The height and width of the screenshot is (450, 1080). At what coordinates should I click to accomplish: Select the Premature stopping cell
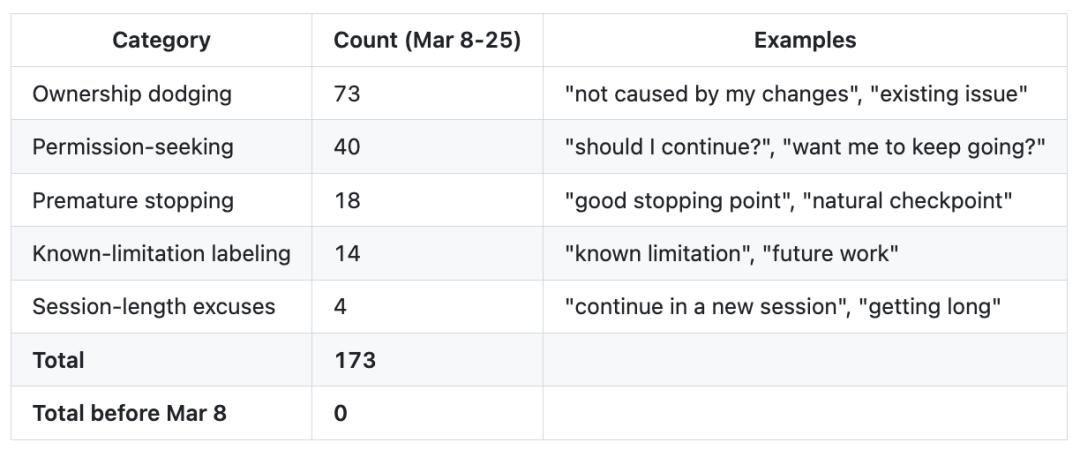[133, 200]
